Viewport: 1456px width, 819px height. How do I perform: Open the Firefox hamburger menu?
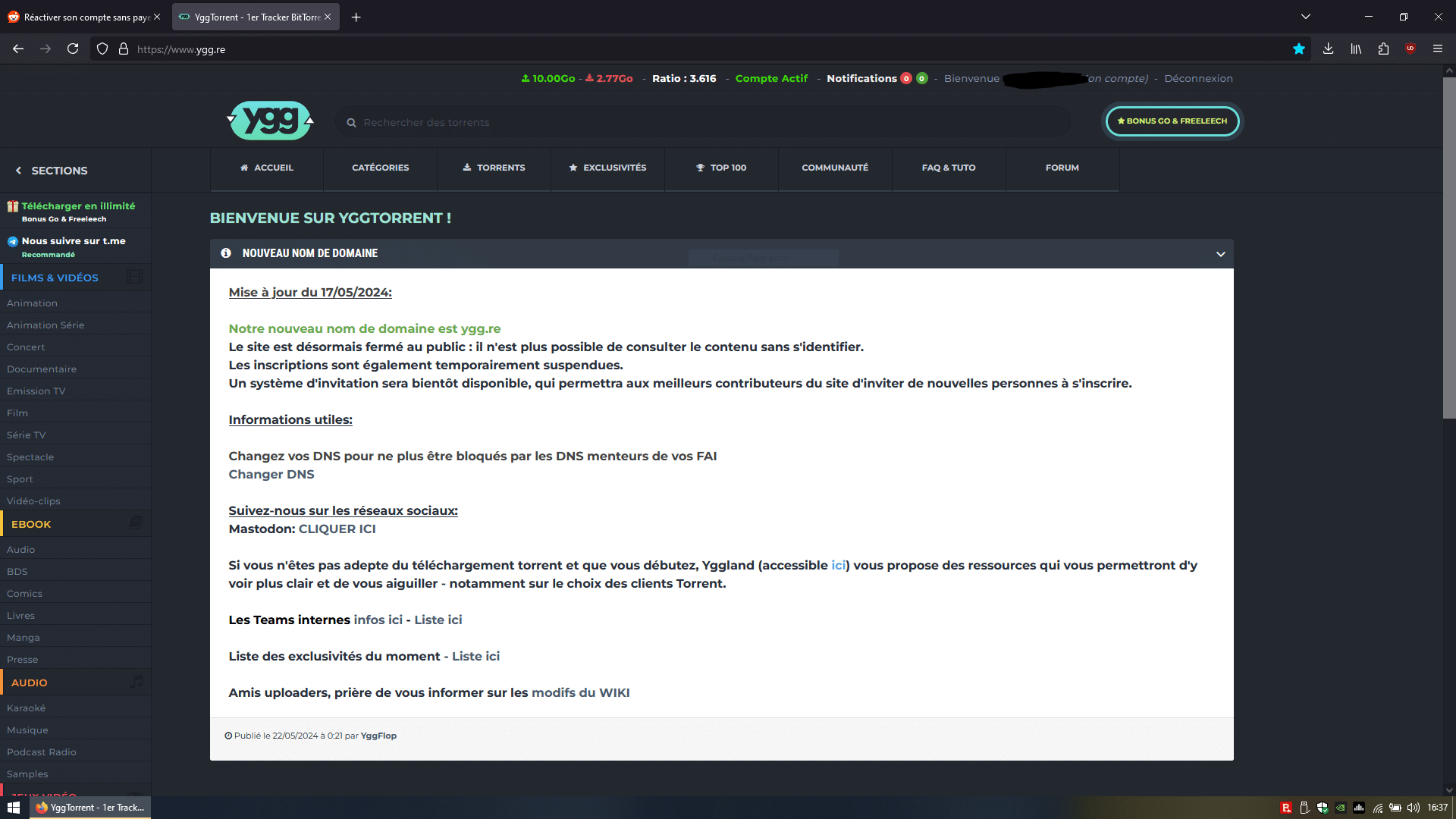coord(1438,49)
